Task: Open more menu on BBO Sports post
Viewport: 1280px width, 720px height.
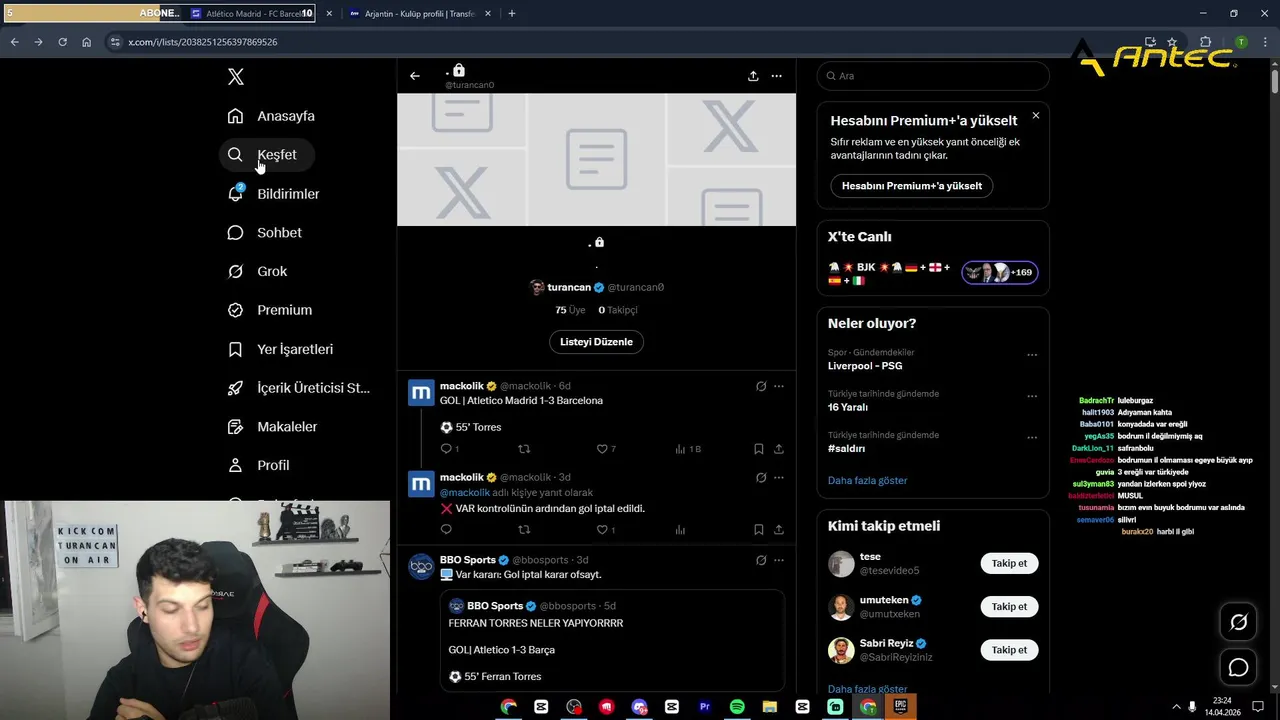Action: 779,560
